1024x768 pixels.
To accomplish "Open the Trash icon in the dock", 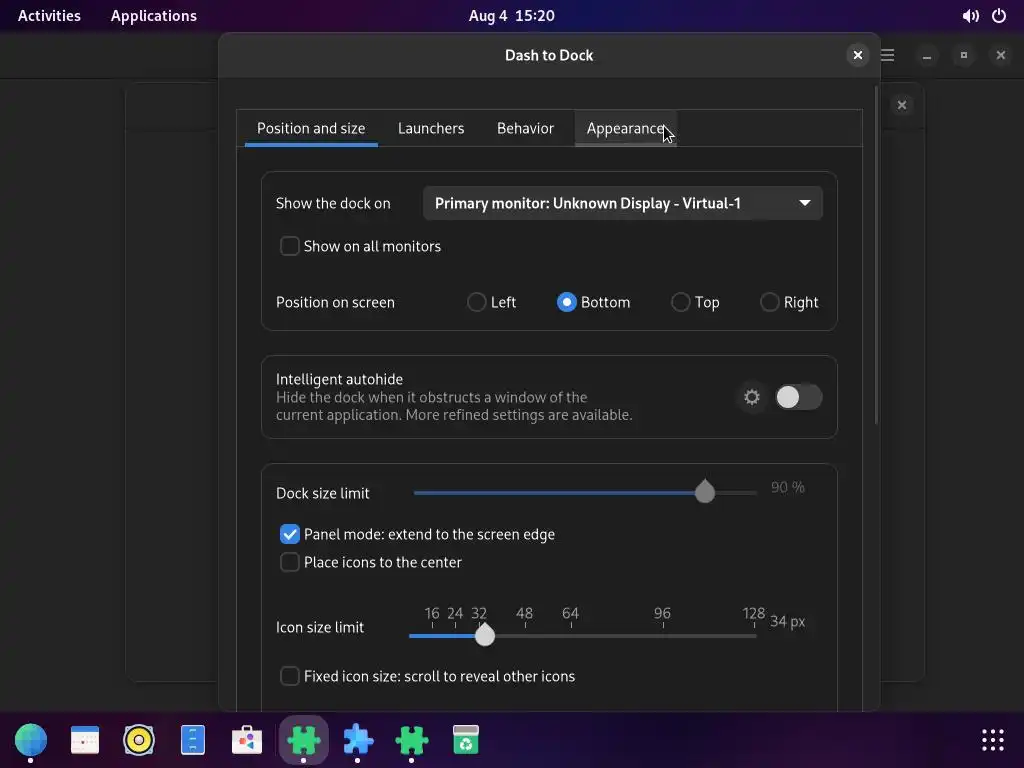I will [x=466, y=740].
